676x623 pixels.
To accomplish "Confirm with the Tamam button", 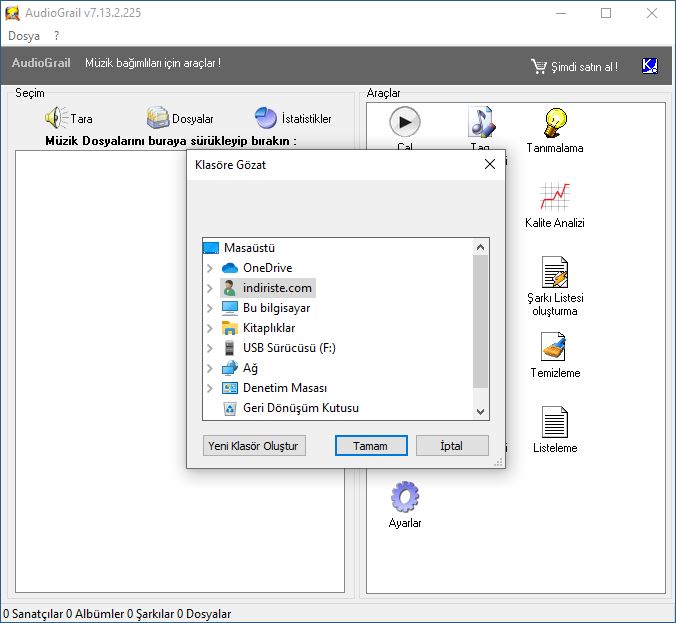I will [x=371, y=445].
